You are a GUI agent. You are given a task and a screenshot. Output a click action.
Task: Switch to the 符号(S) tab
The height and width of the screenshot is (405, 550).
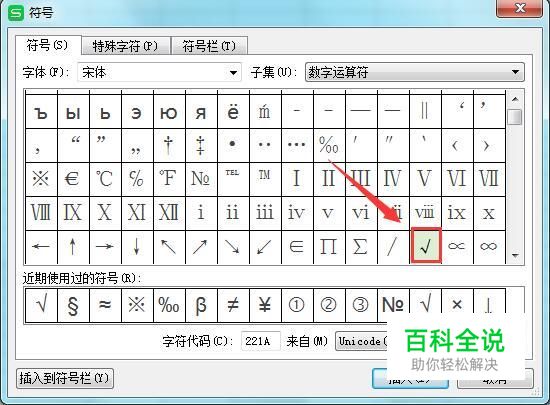click(x=48, y=46)
